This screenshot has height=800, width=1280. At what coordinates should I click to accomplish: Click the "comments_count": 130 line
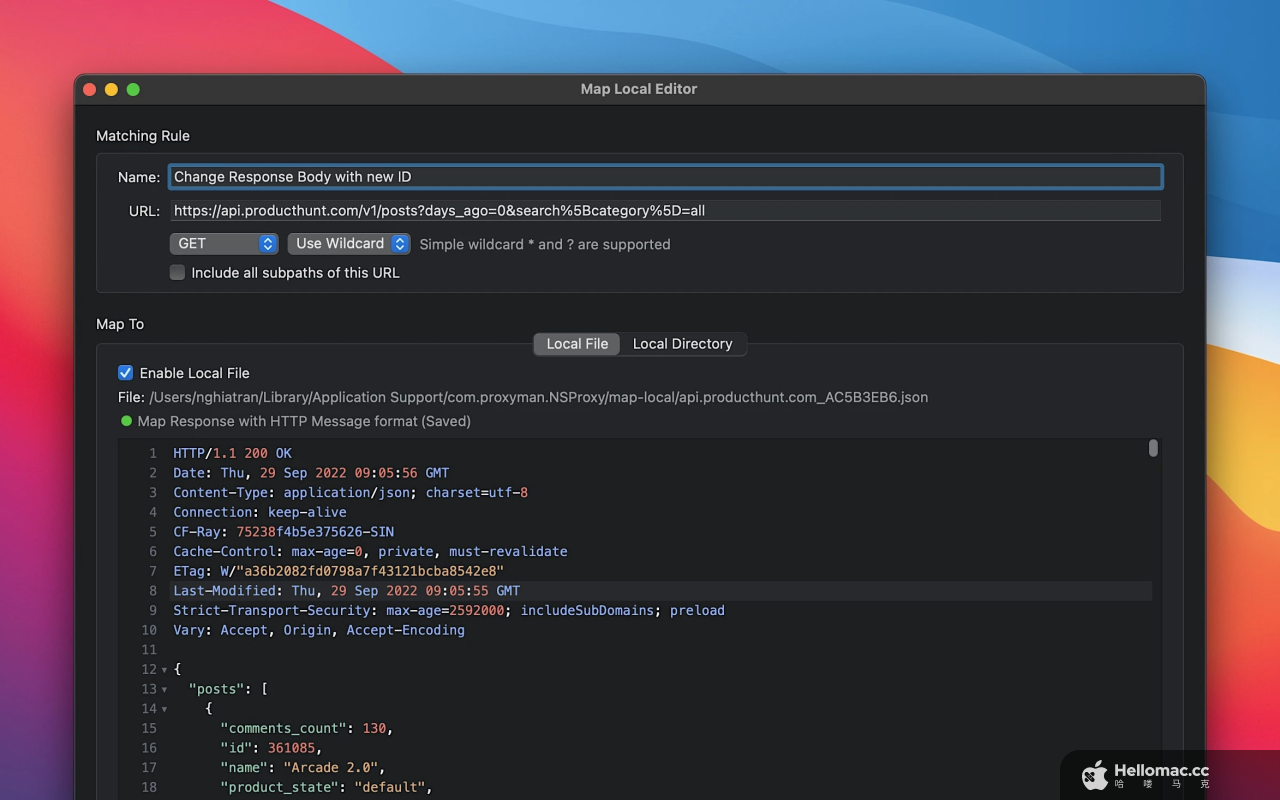point(307,729)
